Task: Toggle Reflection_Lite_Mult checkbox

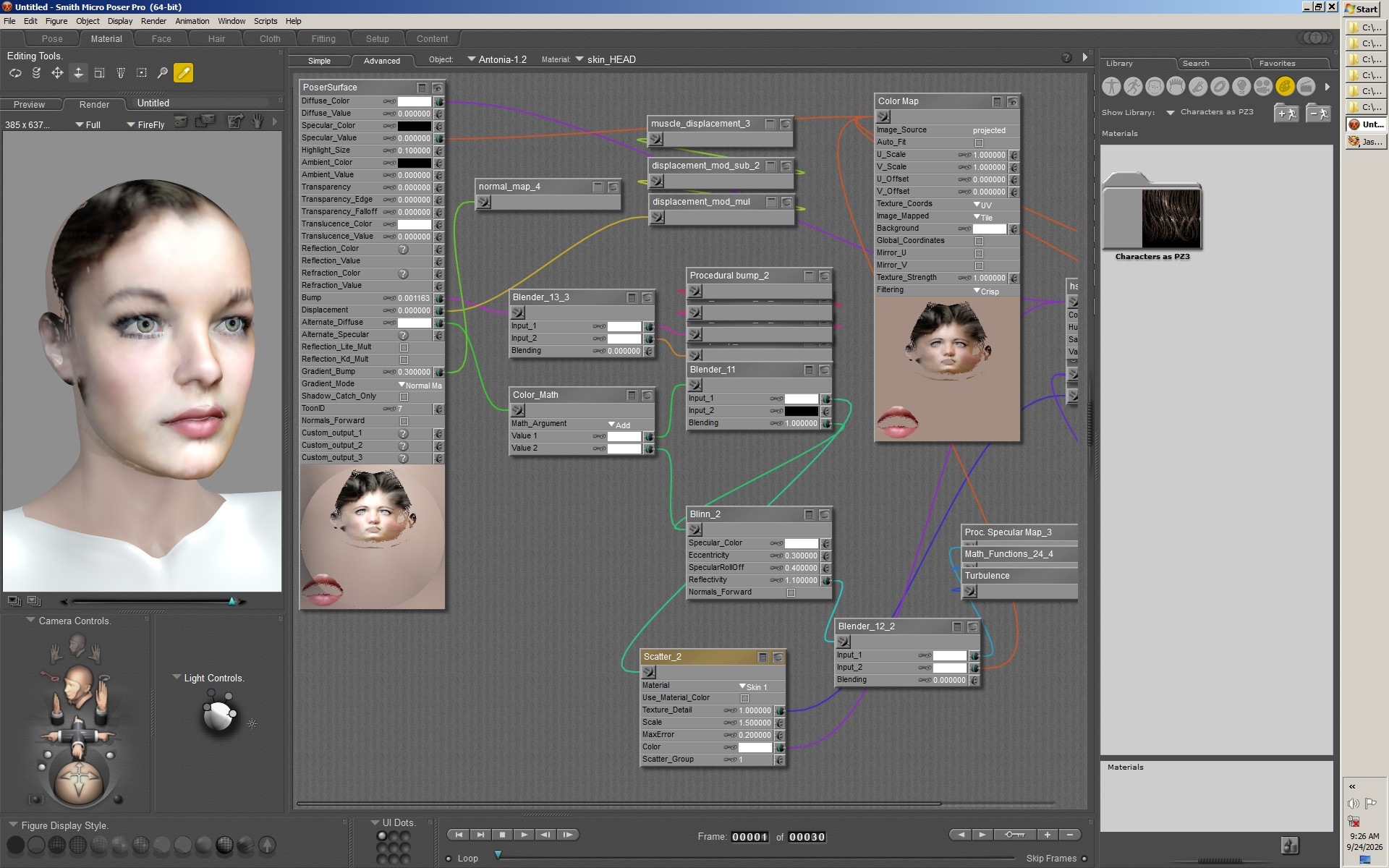Action: [x=404, y=347]
